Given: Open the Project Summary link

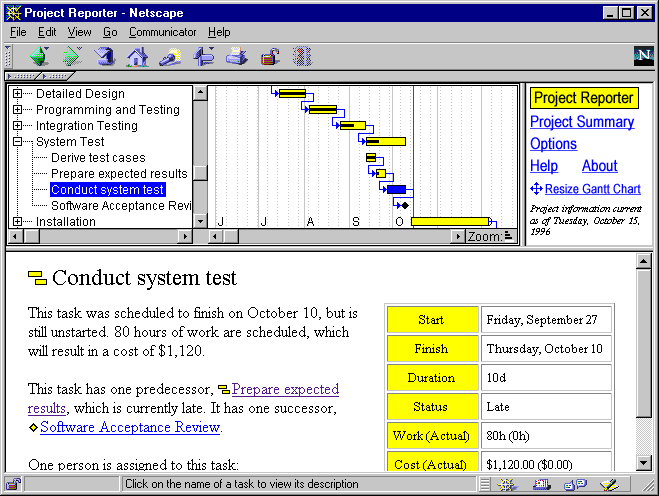Looking at the screenshot, I should pos(582,122).
